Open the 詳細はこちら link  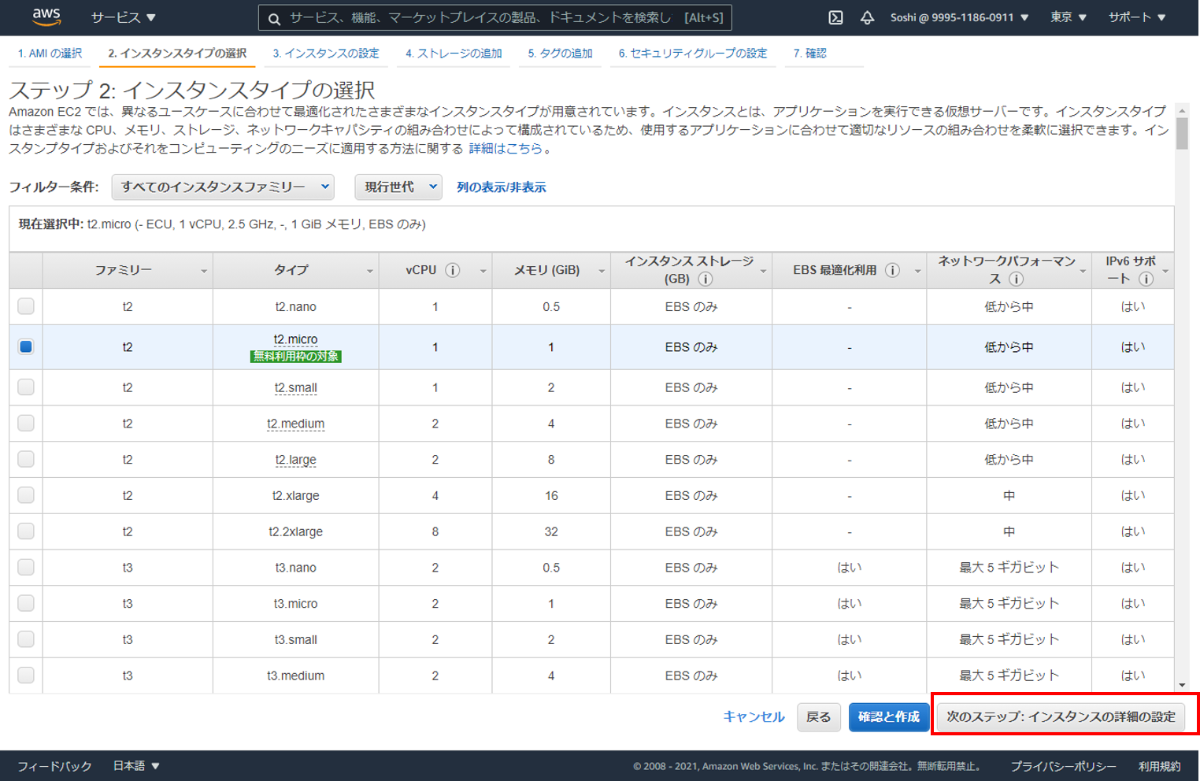point(506,149)
